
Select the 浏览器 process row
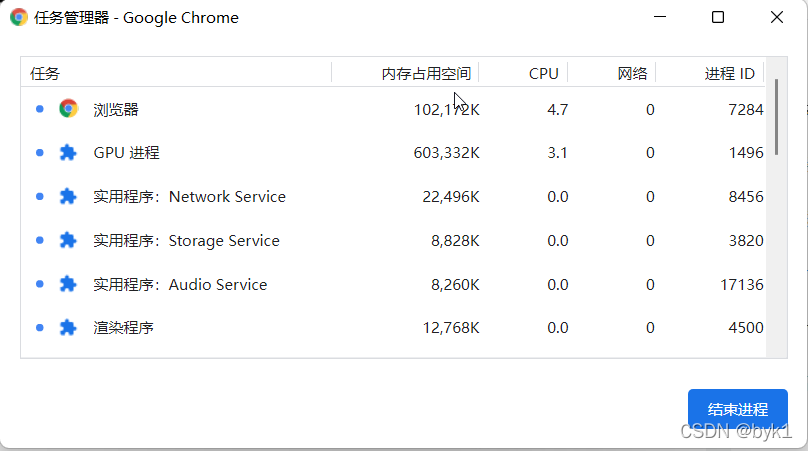tap(116, 110)
